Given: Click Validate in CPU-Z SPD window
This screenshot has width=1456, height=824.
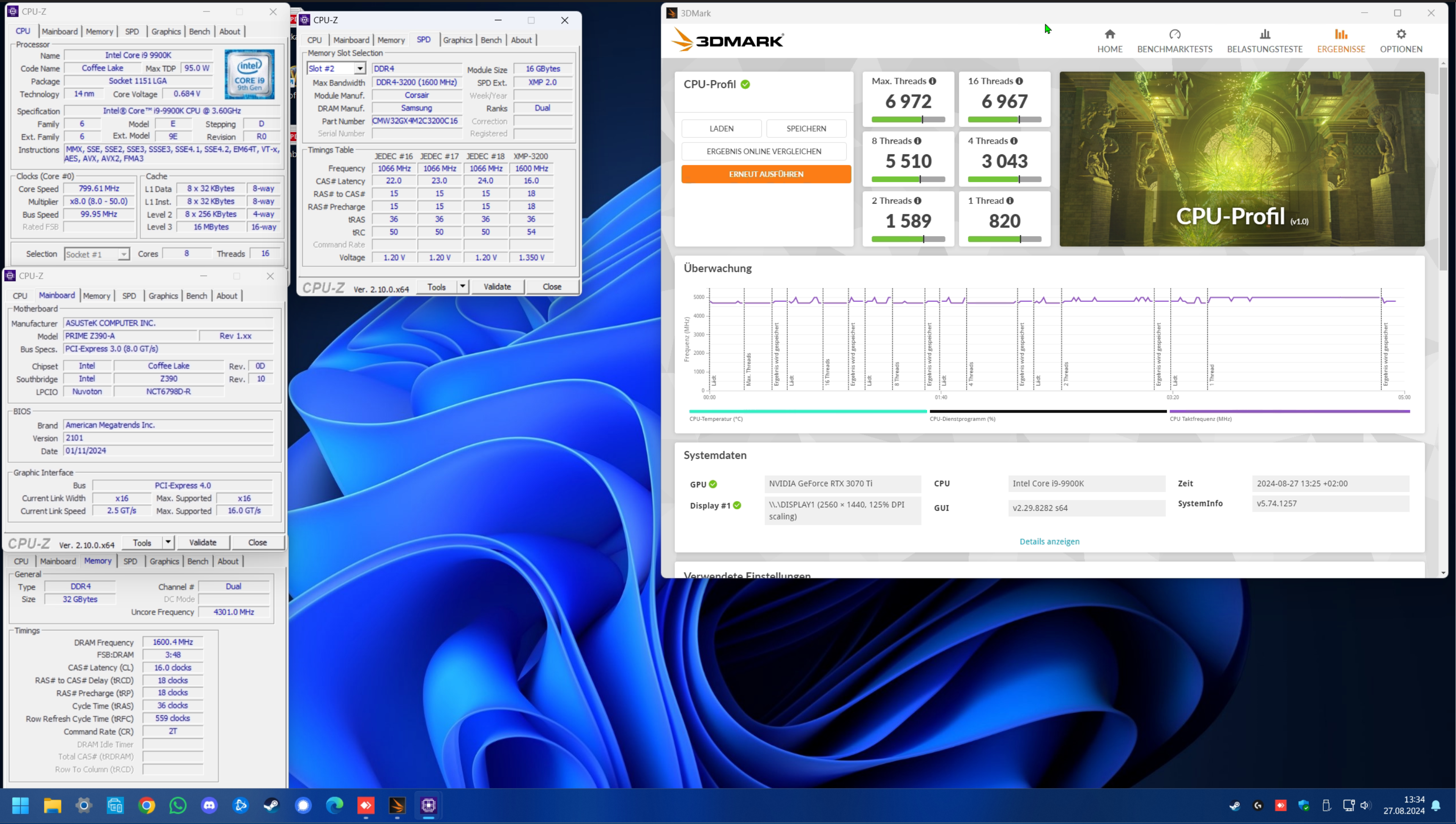Looking at the screenshot, I should pyautogui.click(x=497, y=286).
